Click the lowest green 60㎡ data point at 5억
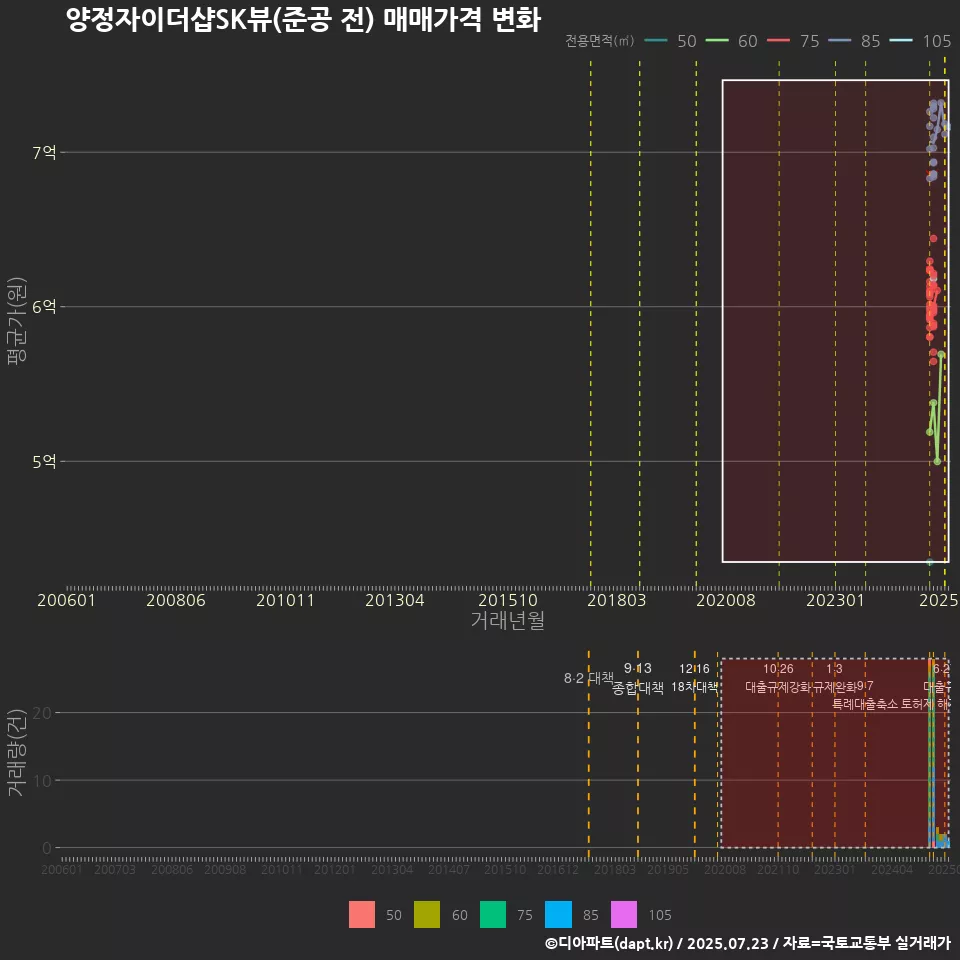Screen dimensions: 960x960 coord(937,461)
